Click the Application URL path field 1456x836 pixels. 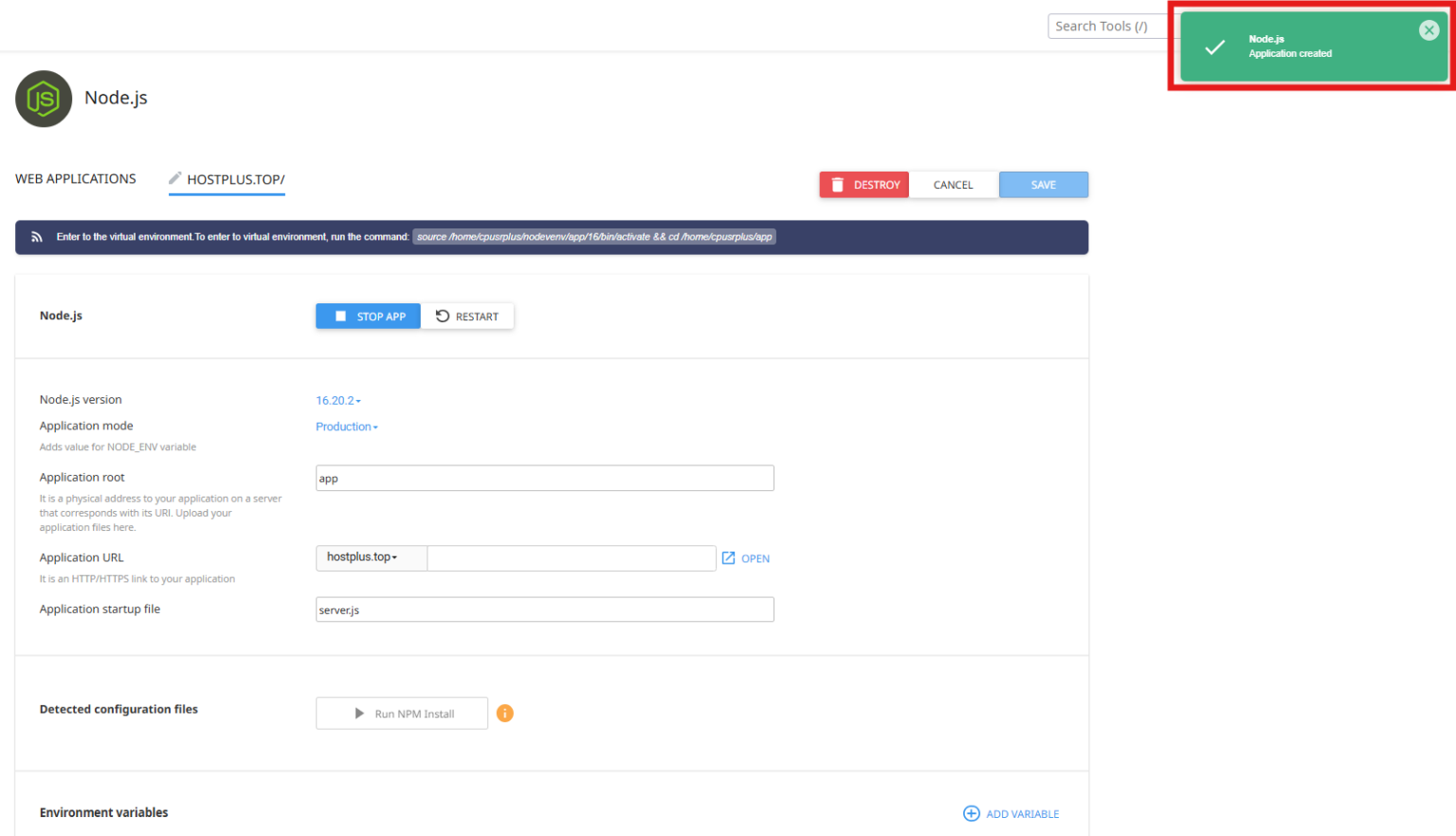click(572, 557)
